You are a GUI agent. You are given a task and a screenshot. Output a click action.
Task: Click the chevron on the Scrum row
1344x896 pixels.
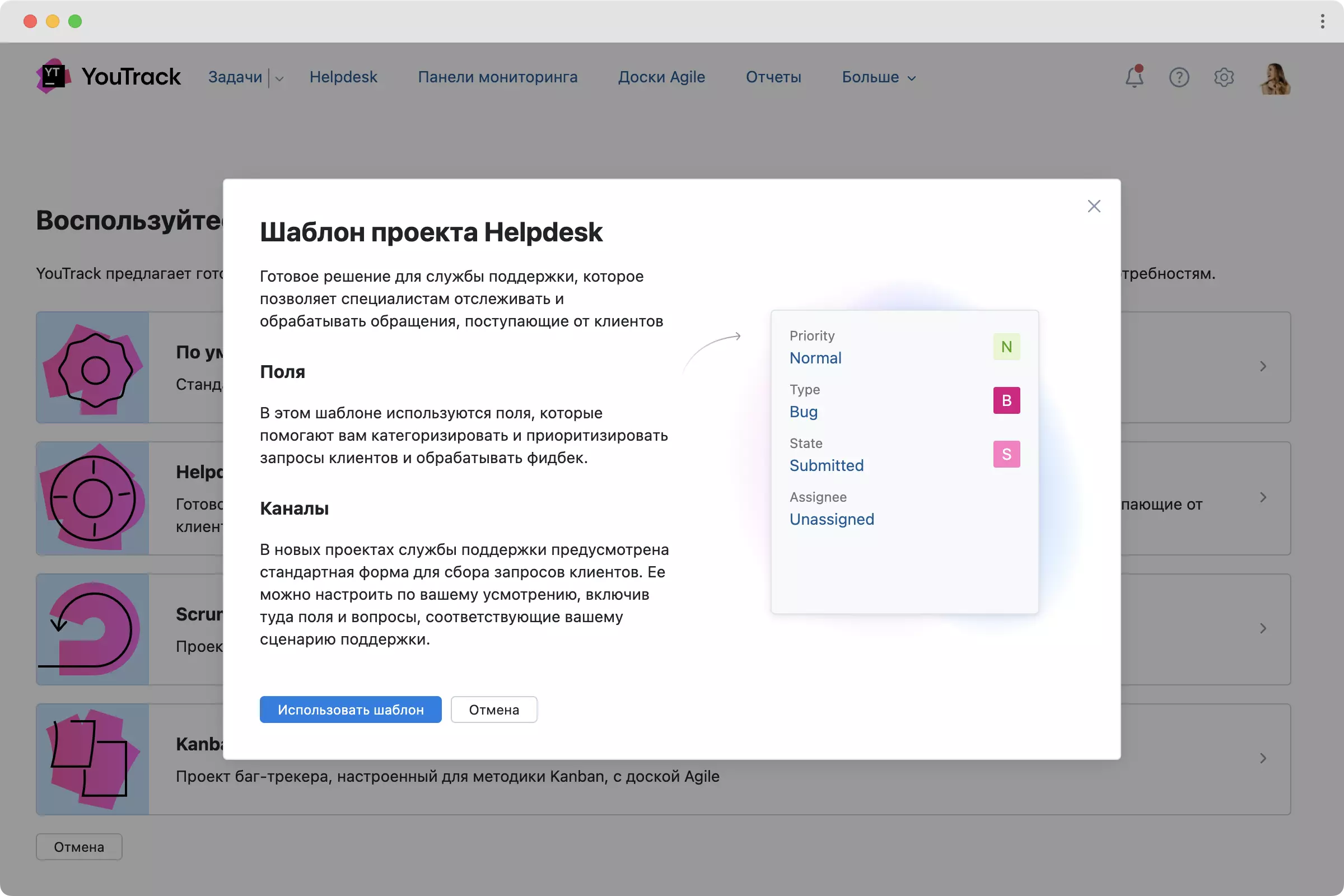1263,628
